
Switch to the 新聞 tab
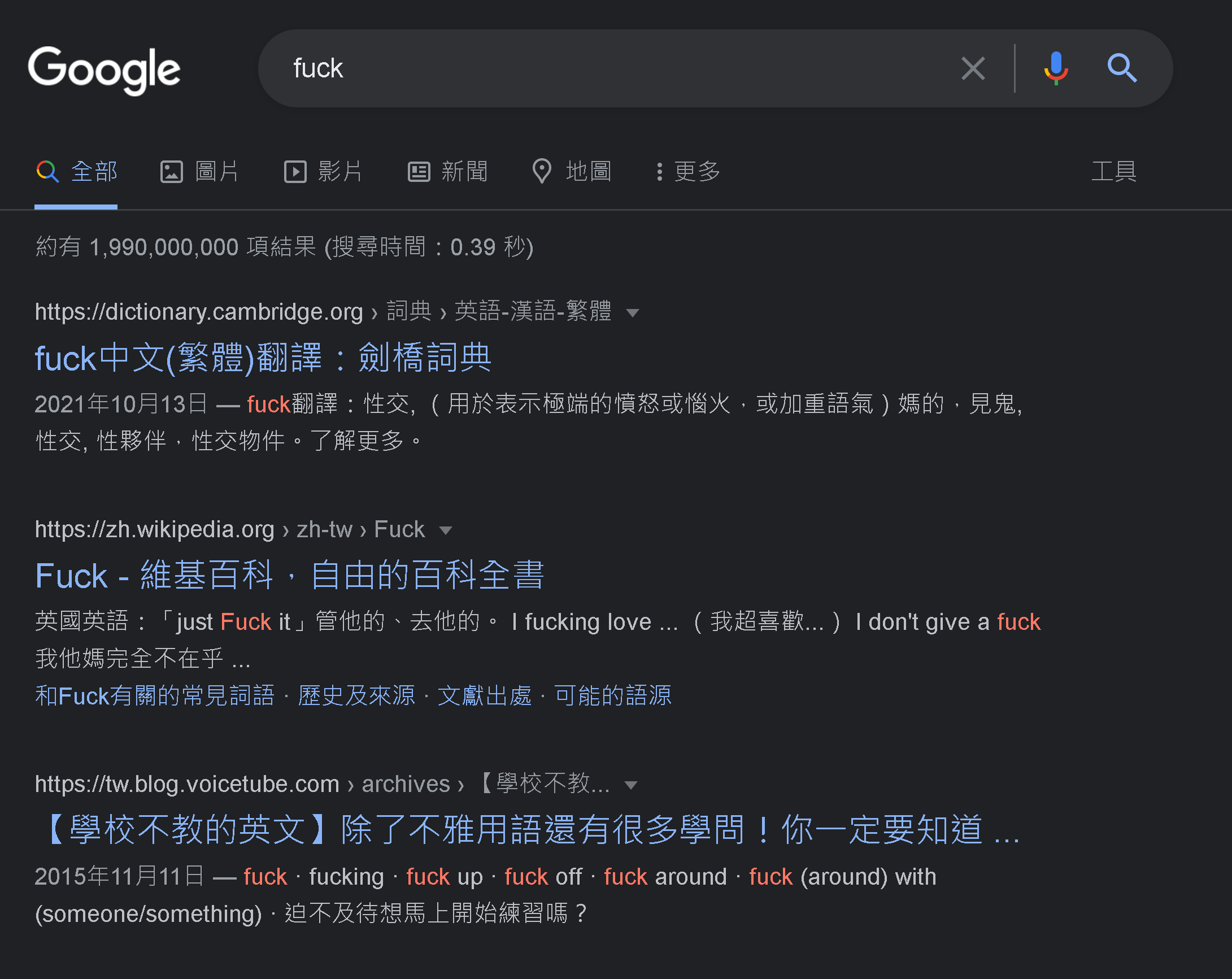[x=447, y=172]
